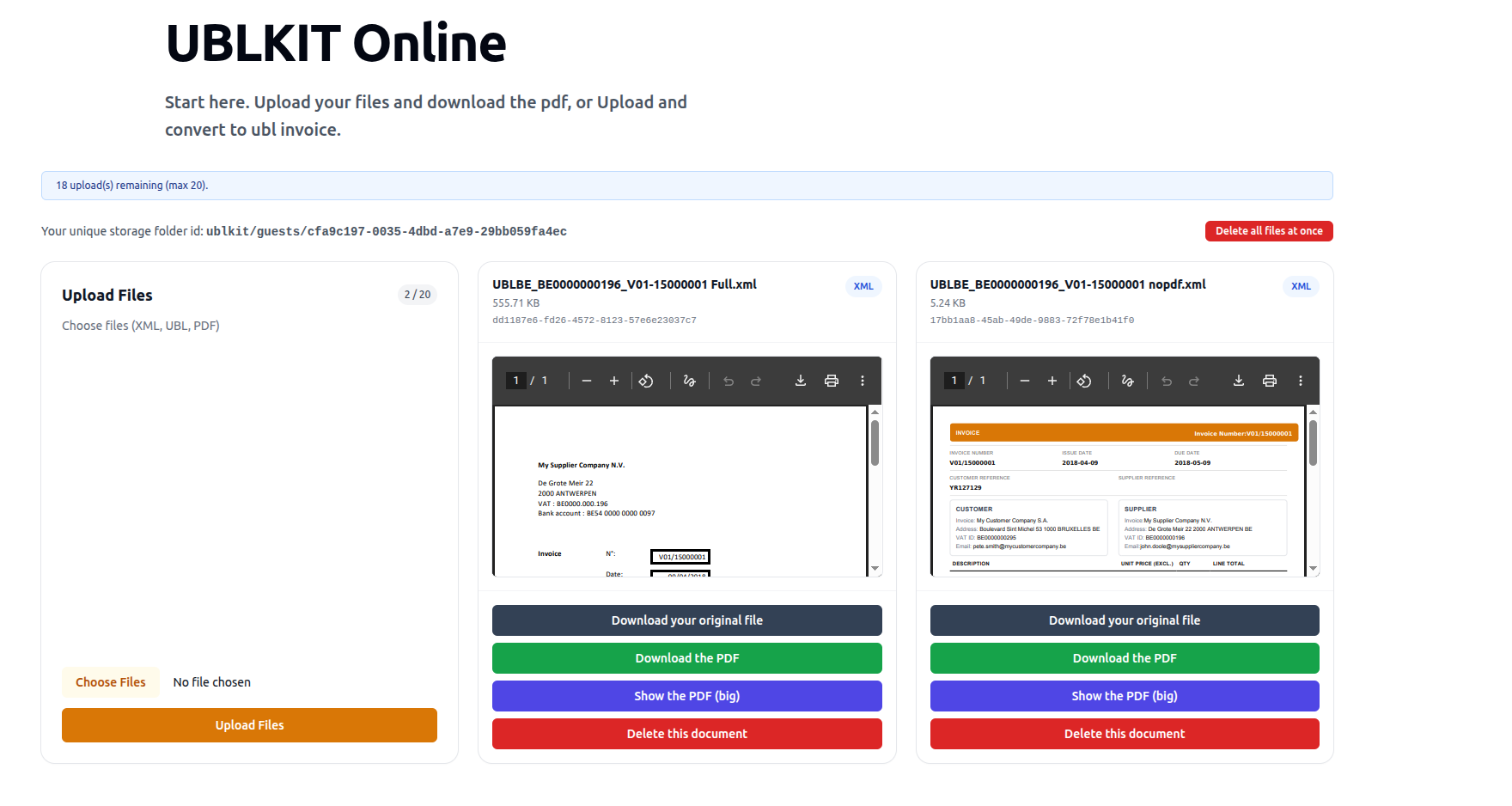Select the annotate pen tool in Full.xml viewer
Viewport: 1512px width, 806px height.
689,380
